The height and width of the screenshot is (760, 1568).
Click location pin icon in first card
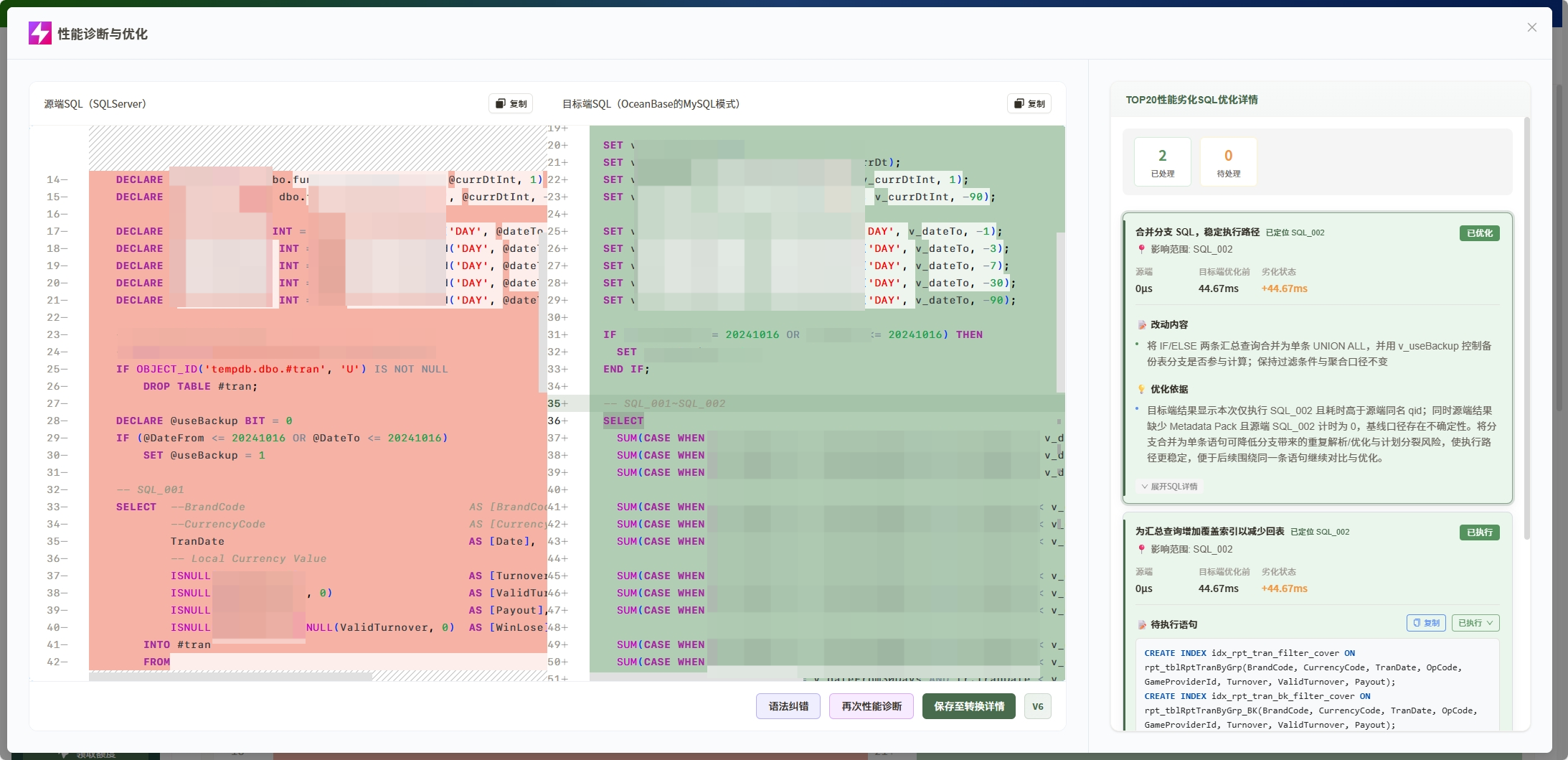(1141, 250)
